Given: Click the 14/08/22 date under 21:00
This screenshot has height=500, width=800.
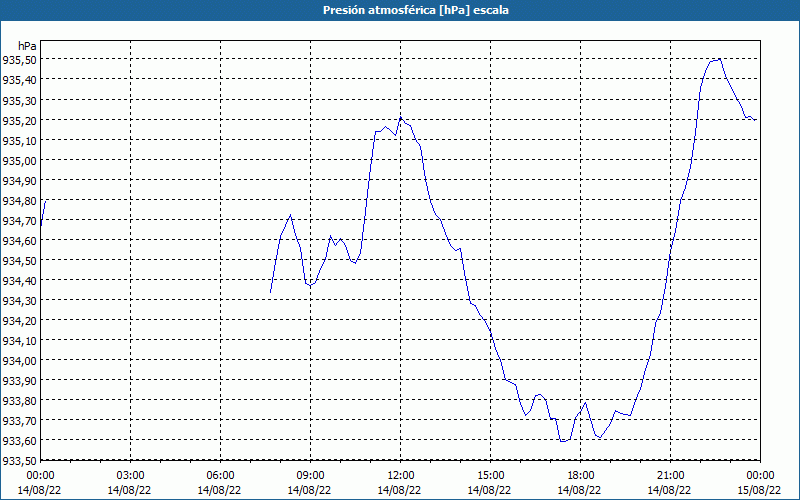Looking at the screenshot, I should [669, 490].
